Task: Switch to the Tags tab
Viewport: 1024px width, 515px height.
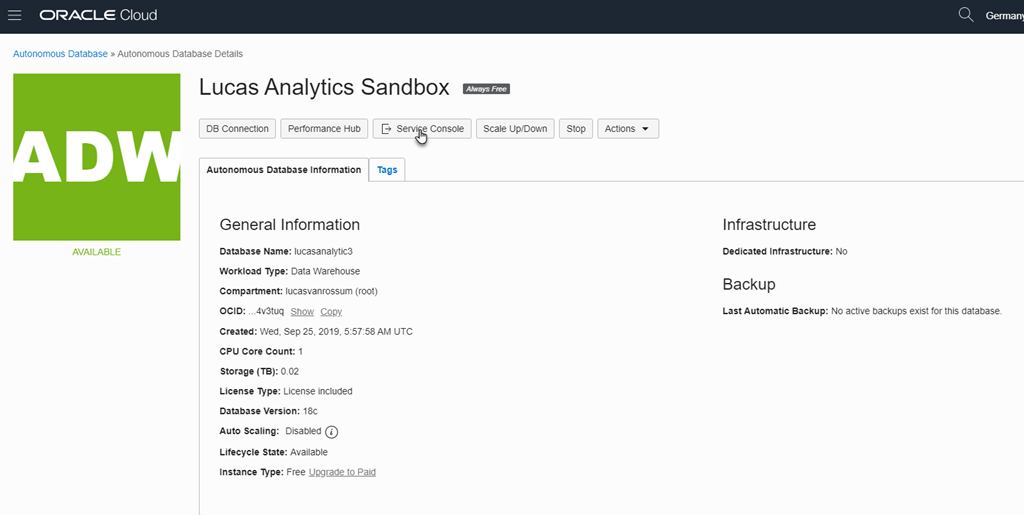Action: [387, 170]
